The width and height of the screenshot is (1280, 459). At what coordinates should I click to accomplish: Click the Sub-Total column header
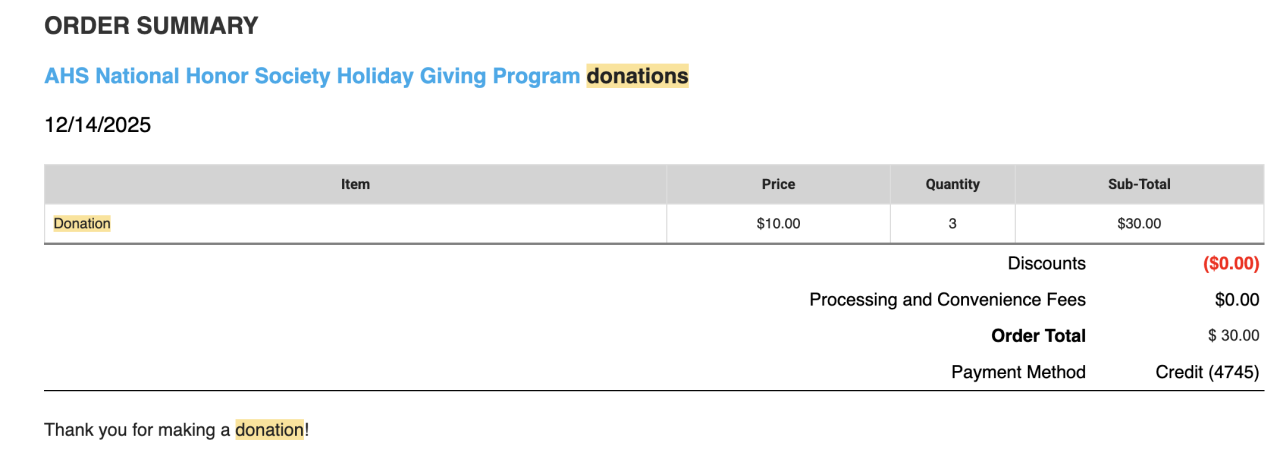click(1139, 184)
